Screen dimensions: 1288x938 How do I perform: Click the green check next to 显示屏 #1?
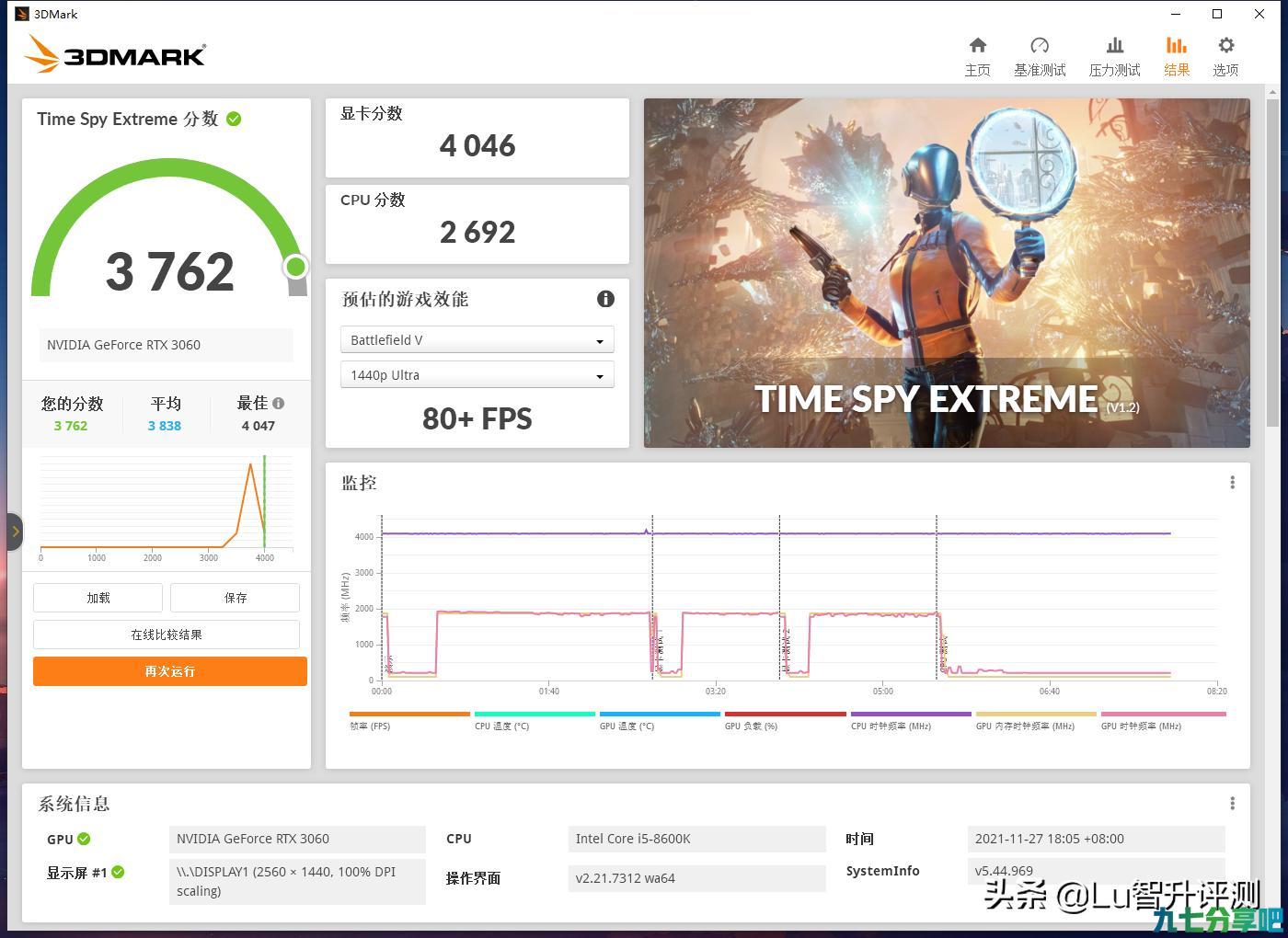[118, 872]
